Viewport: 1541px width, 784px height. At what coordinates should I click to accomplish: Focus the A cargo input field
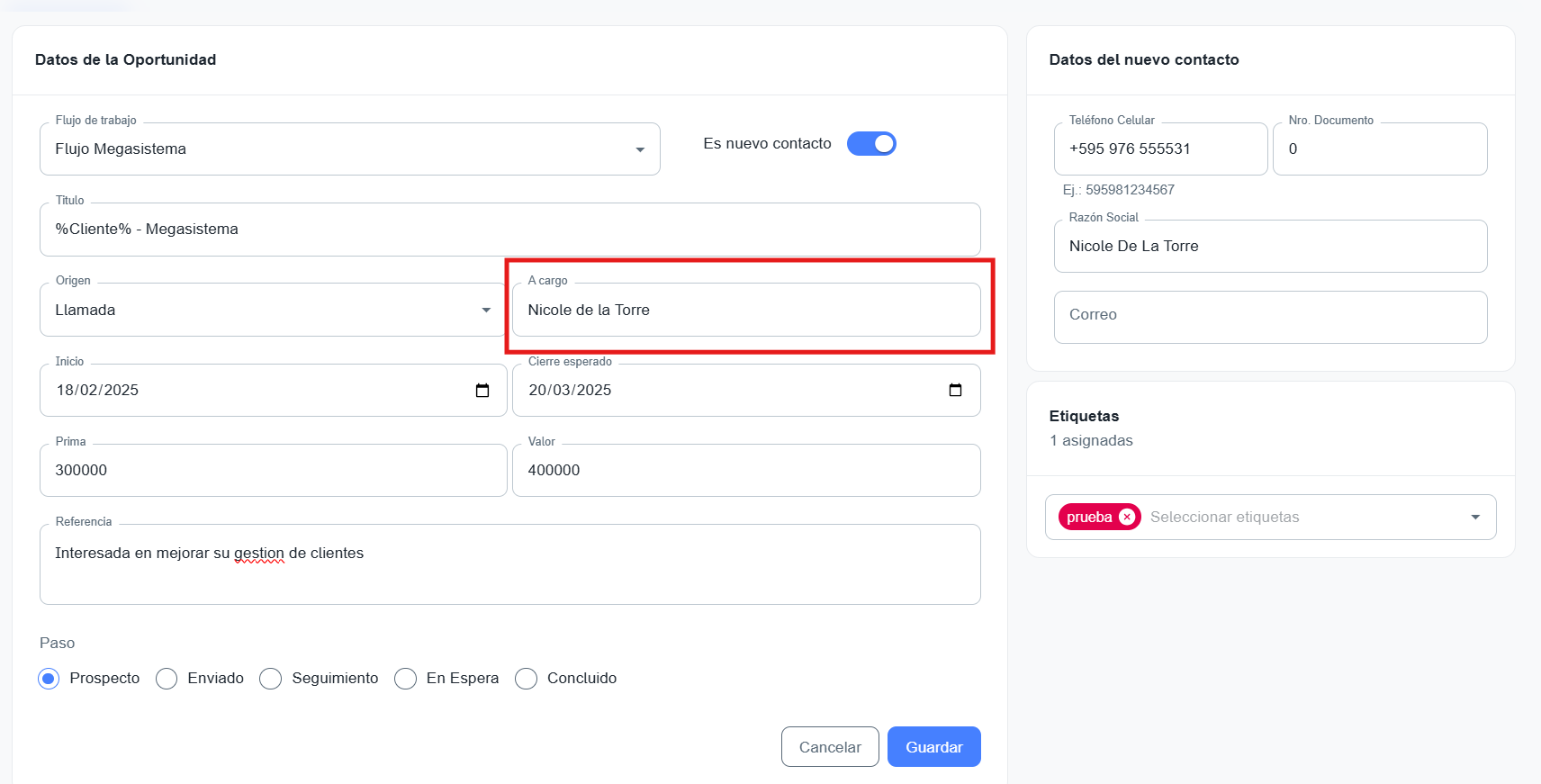(745, 311)
